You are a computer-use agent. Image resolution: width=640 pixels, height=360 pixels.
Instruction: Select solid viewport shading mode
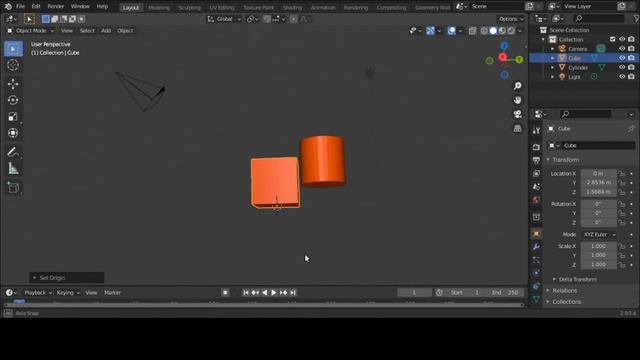[x=493, y=31]
